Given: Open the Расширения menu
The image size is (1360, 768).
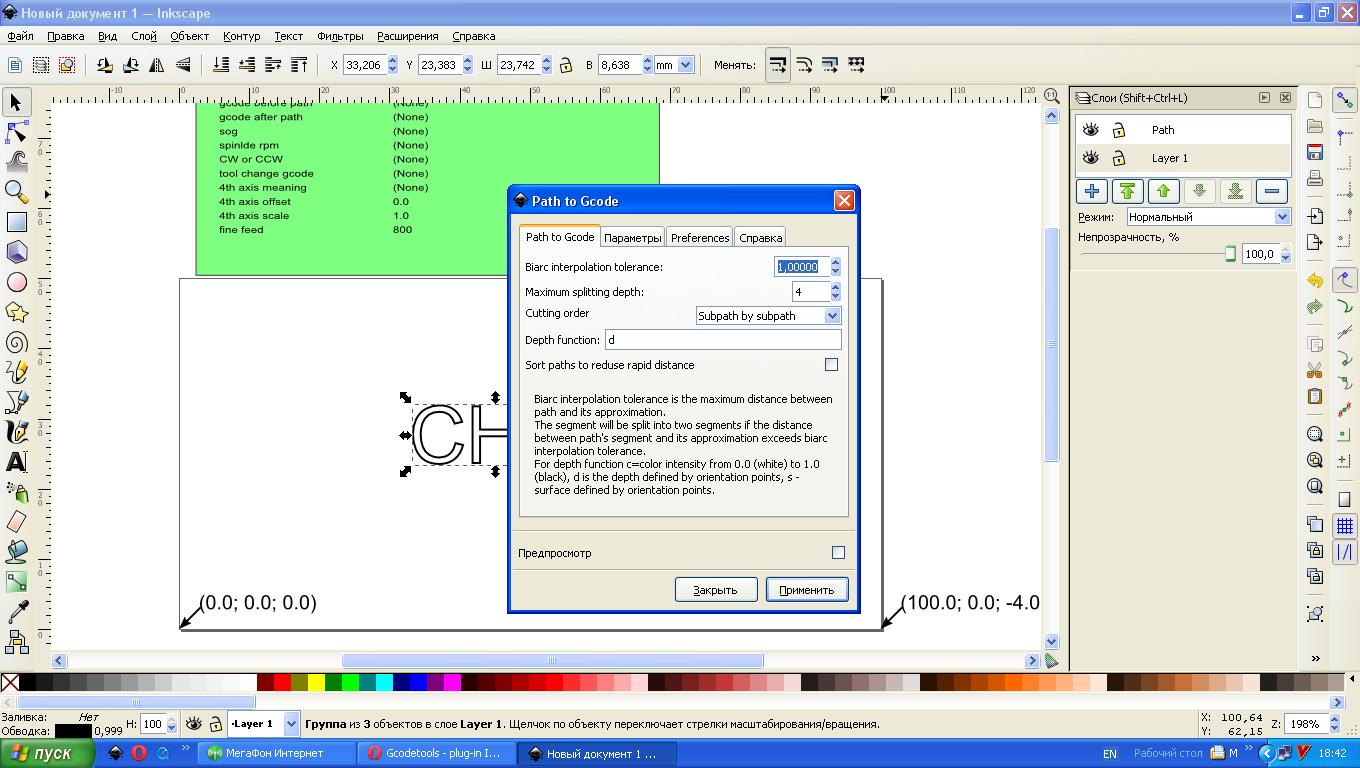Looking at the screenshot, I should coord(407,36).
